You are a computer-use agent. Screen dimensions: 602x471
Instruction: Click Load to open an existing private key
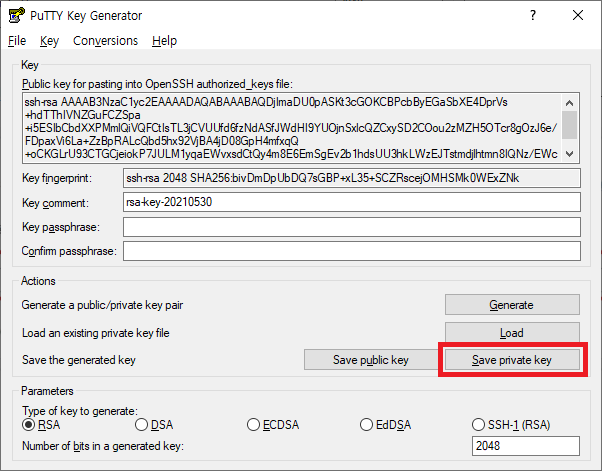point(512,332)
